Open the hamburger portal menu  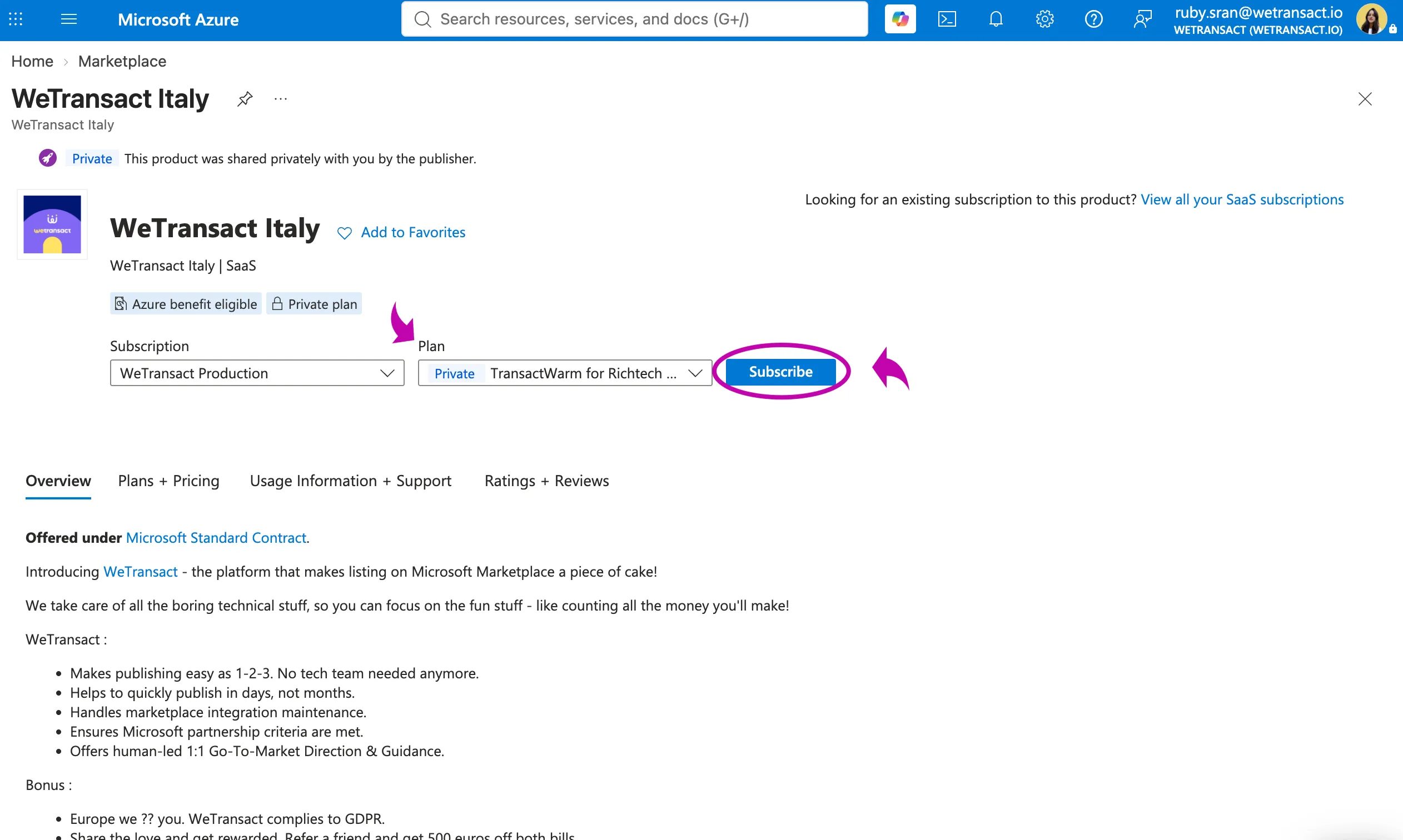[x=68, y=19]
